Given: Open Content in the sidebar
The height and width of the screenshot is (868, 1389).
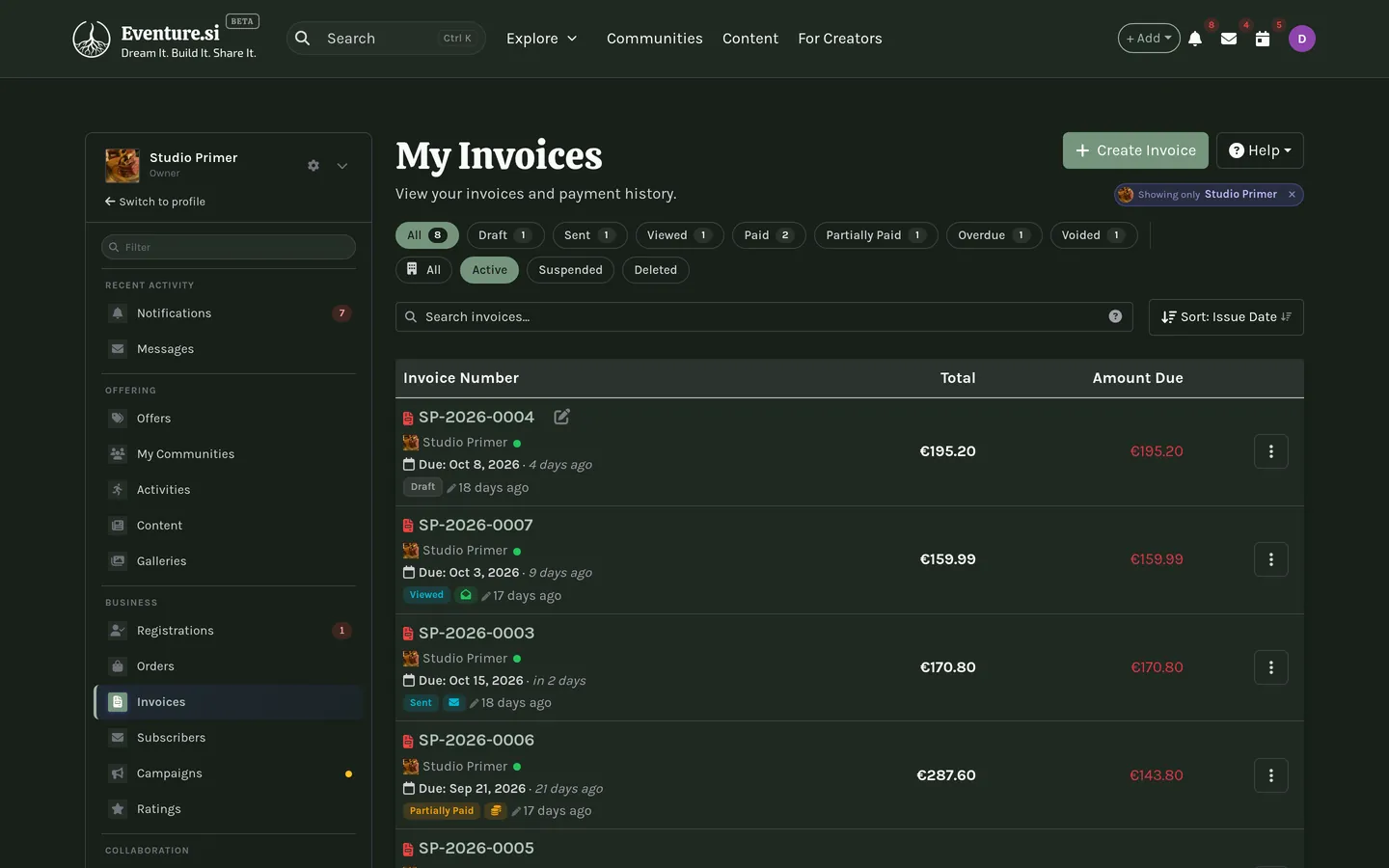Looking at the screenshot, I should (x=229, y=526).
